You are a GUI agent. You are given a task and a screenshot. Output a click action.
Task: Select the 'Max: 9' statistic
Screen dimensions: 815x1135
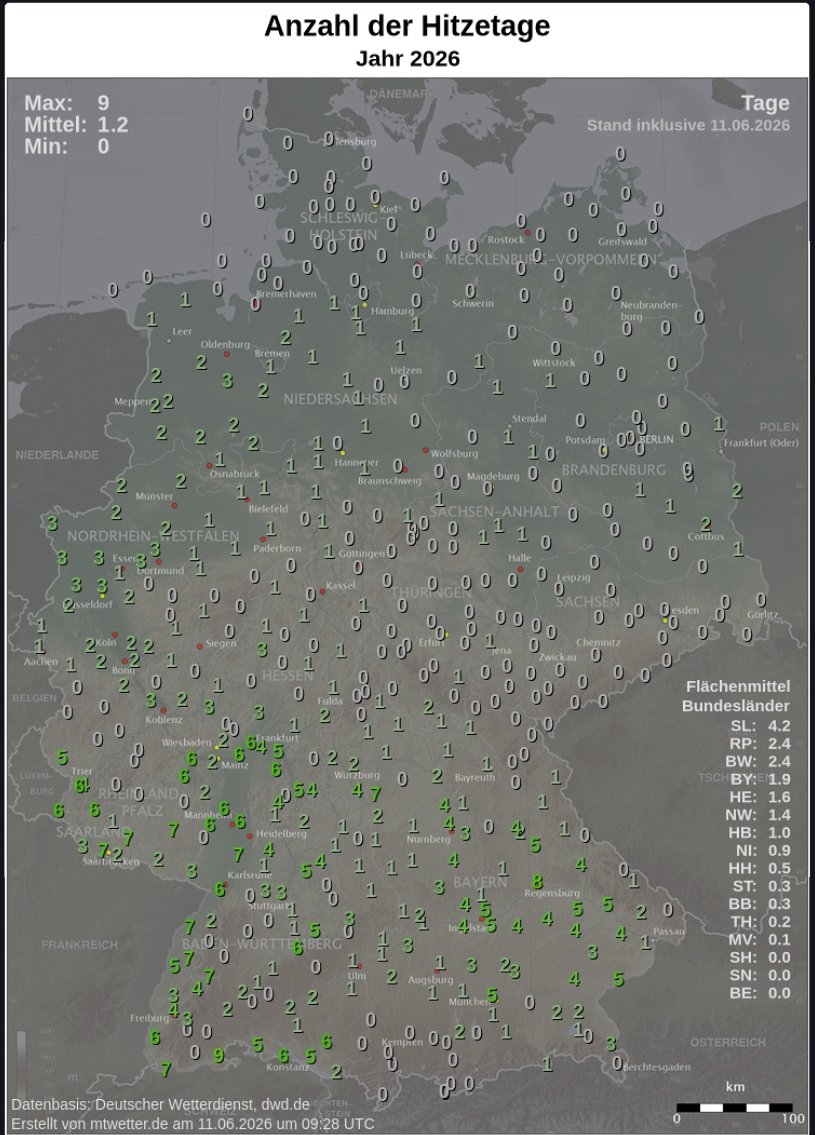(x=67, y=103)
